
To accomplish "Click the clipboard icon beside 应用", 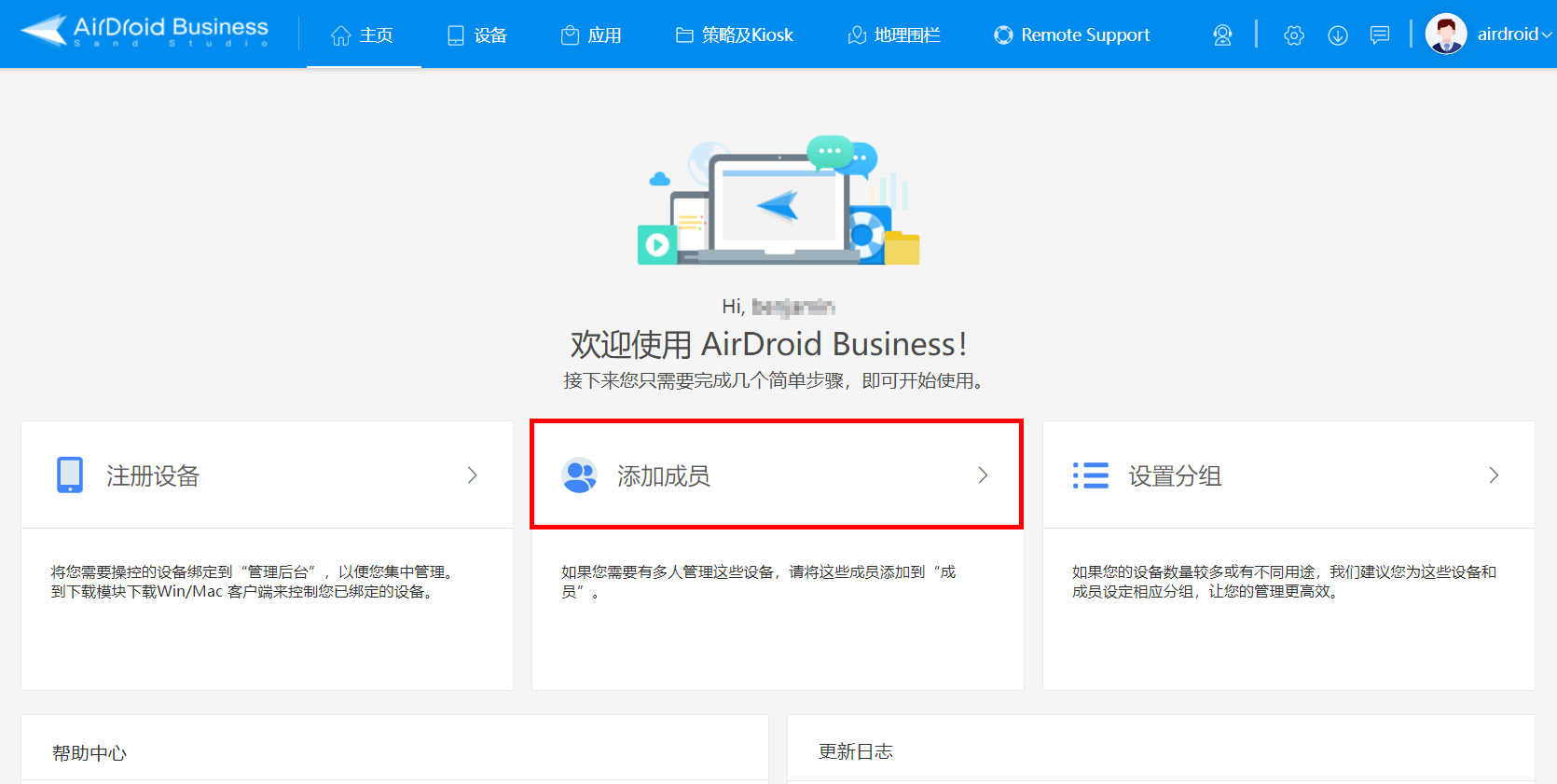I will point(570,35).
